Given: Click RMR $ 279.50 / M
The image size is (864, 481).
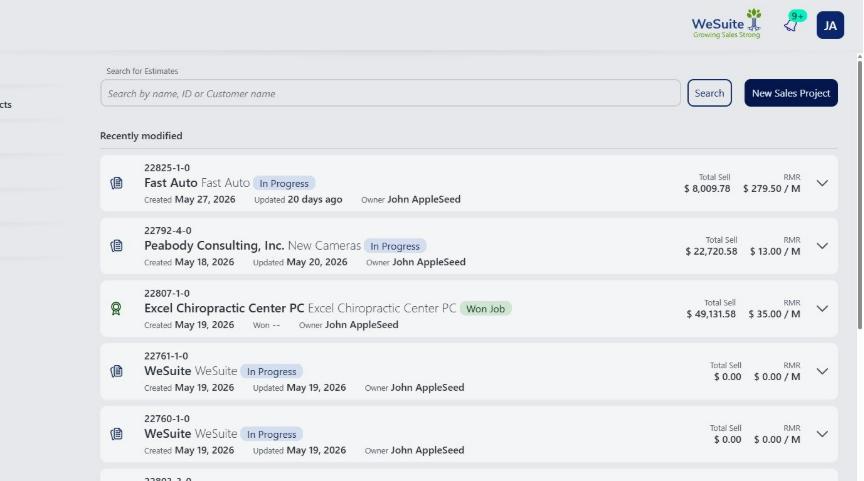Looking at the screenshot, I should tap(771, 183).
